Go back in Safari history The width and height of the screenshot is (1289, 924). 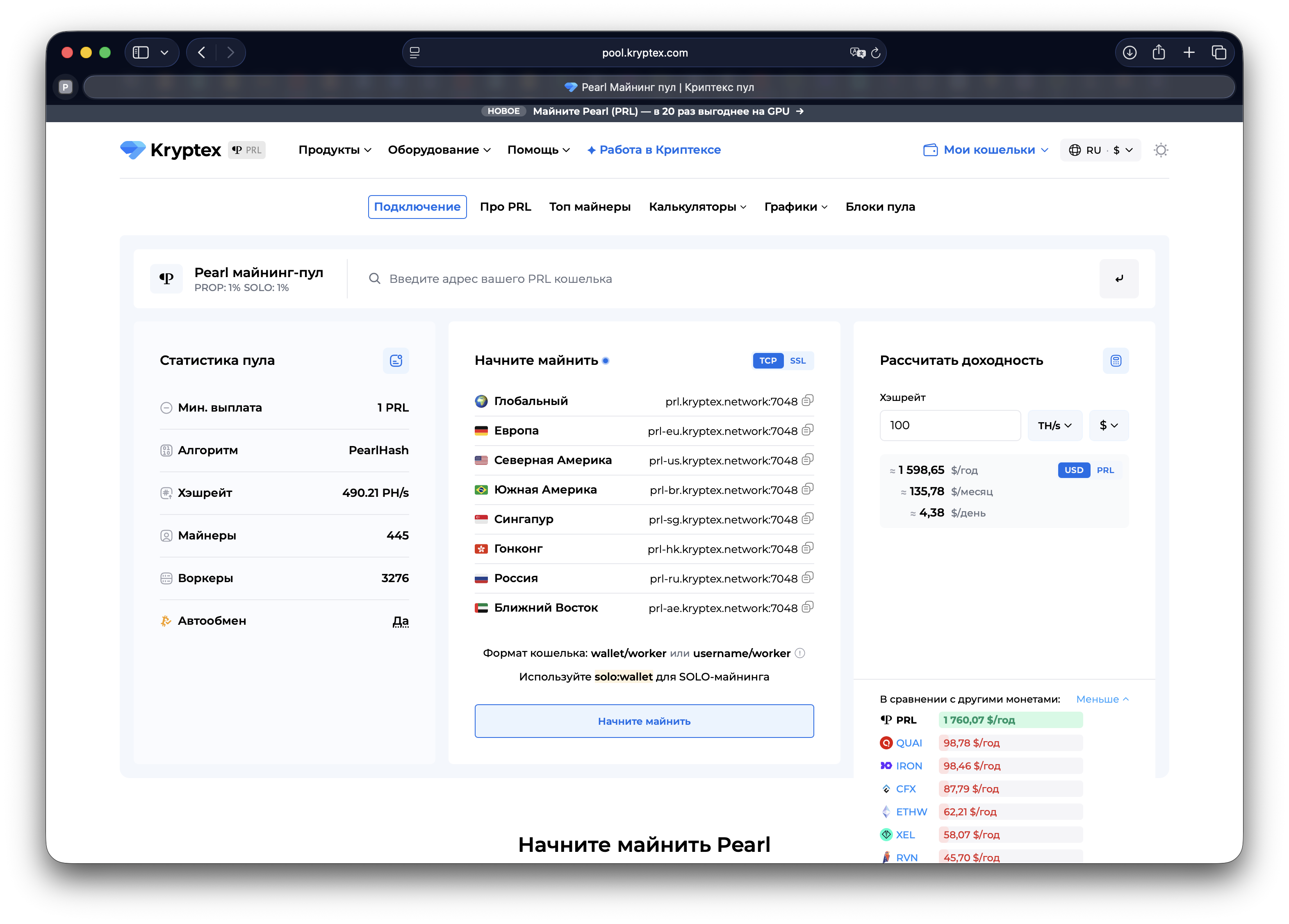tap(202, 53)
